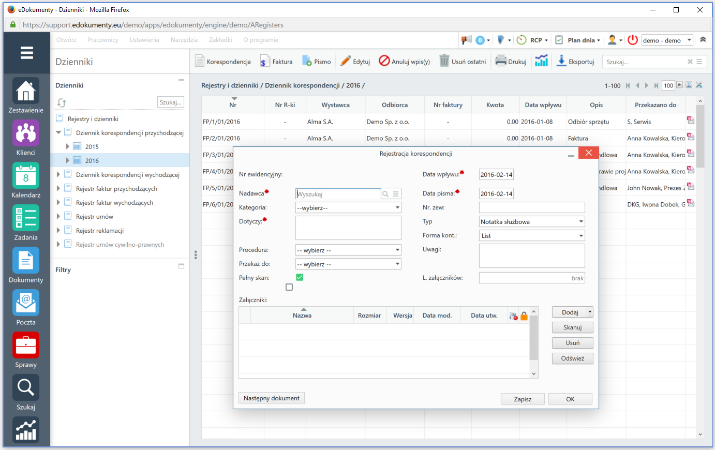Click the Skanuj attachment button

(x=572, y=327)
